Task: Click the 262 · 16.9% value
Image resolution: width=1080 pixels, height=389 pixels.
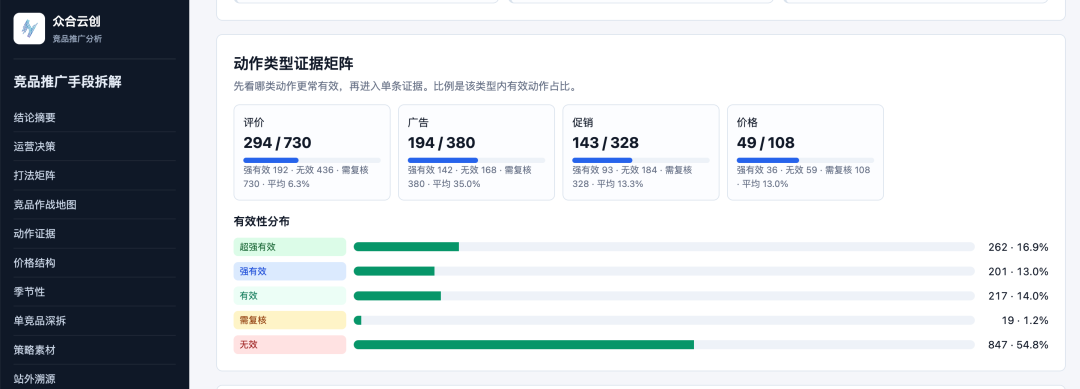Action: pyautogui.click(x=1018, y=246)
